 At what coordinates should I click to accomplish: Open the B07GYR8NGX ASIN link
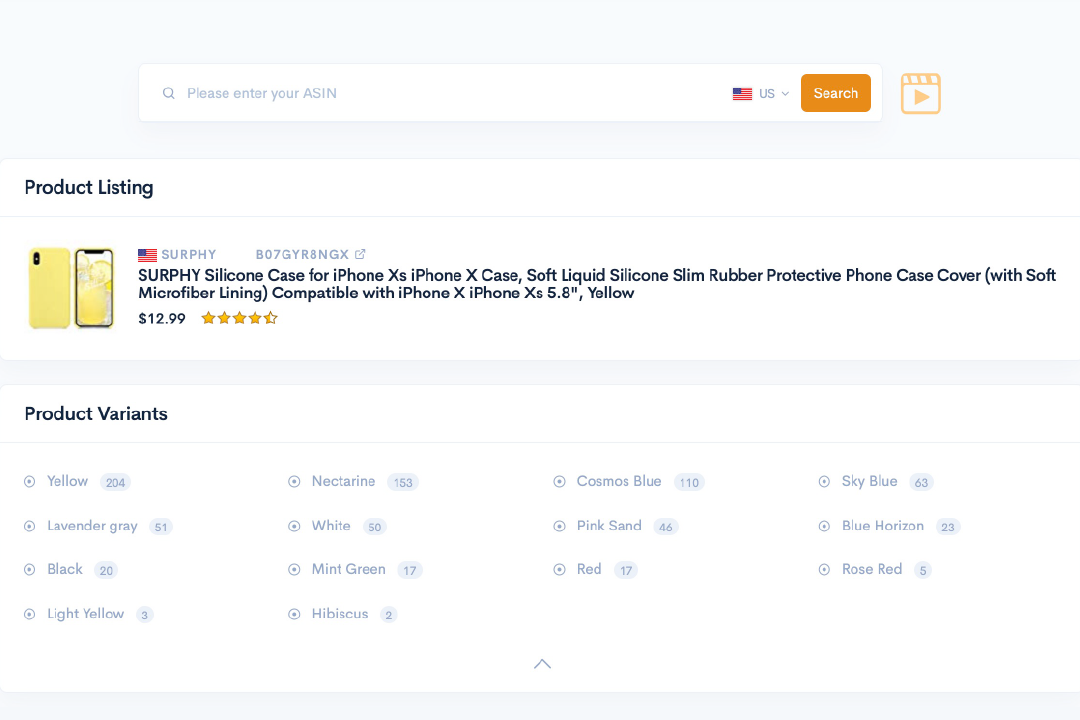coord(302,255)
